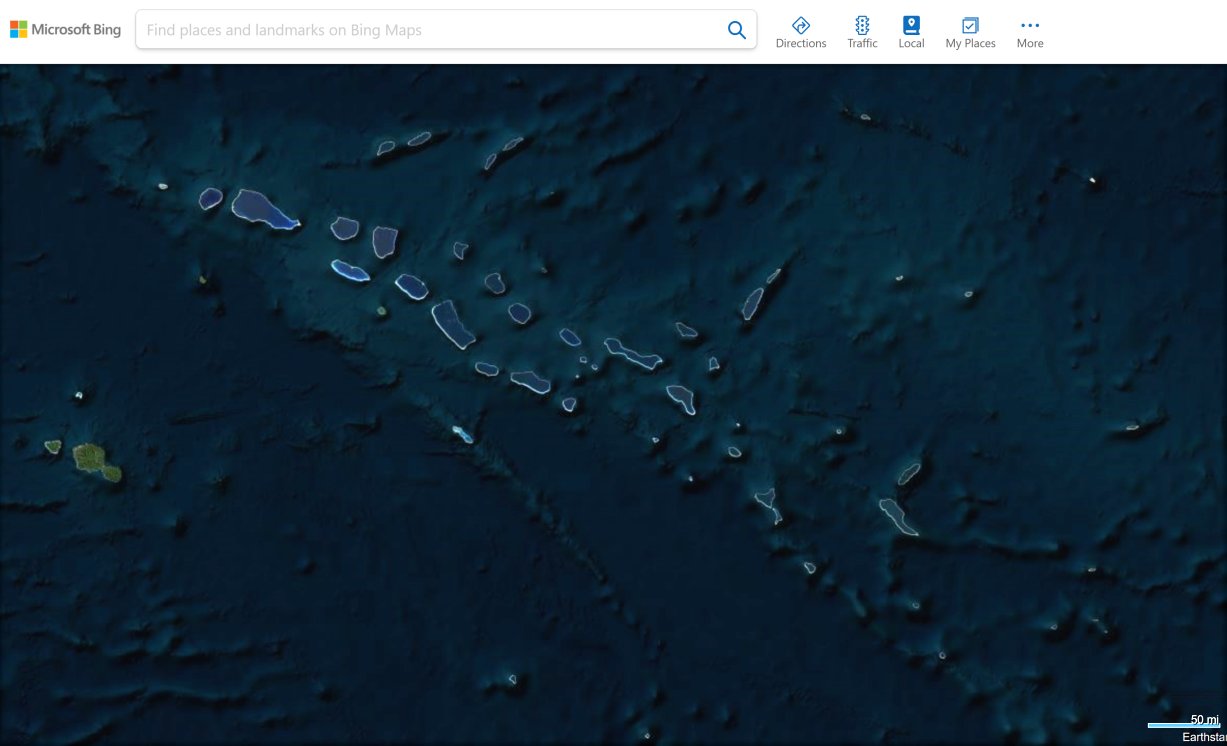Click the long narrow atoll in the southeast group
The width and height of the screenshot is (1227, 746).
point(898,516)
